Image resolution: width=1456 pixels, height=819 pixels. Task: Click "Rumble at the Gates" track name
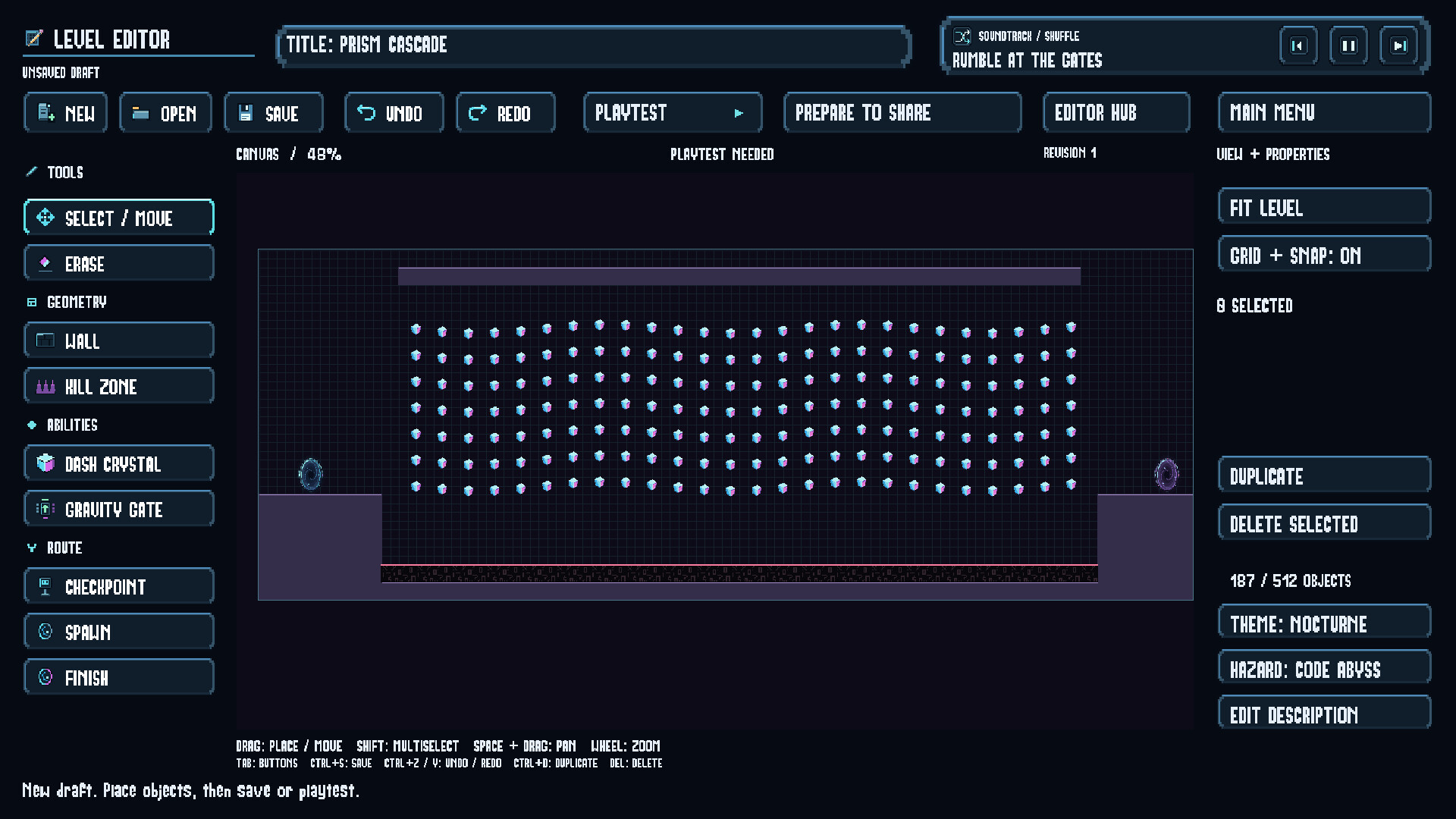pos(1028,61)
